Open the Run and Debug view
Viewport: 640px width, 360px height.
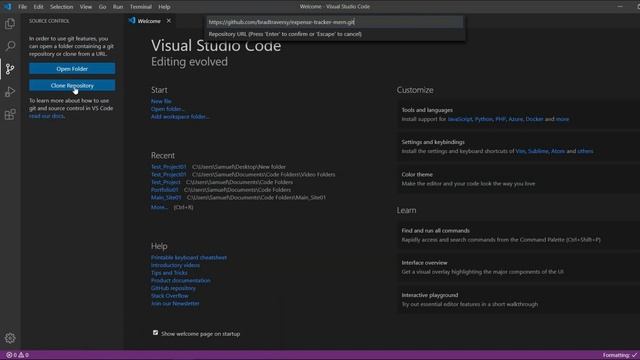pos(10,91)
